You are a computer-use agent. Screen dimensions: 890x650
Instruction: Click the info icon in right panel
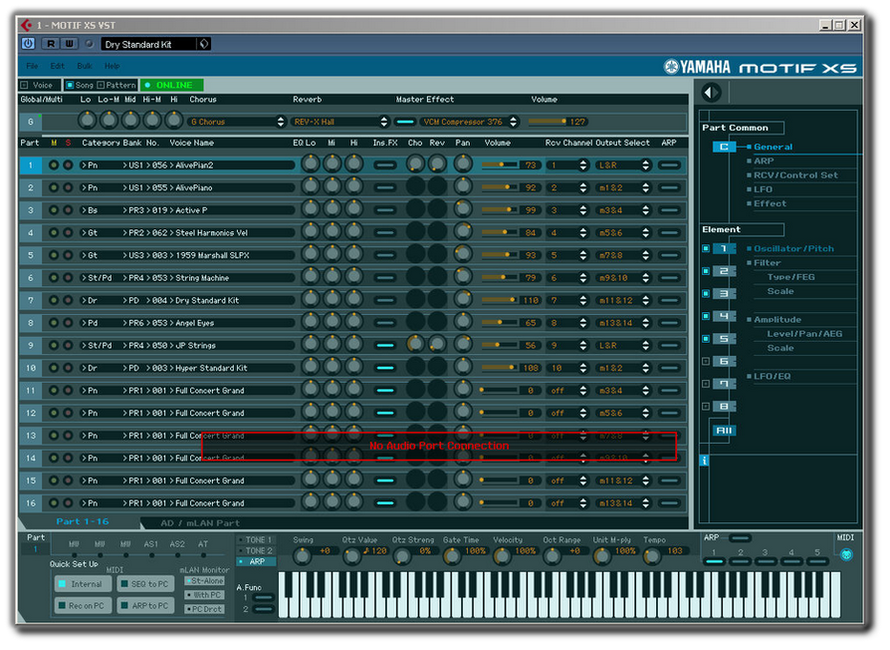click(x=704, y=460)
